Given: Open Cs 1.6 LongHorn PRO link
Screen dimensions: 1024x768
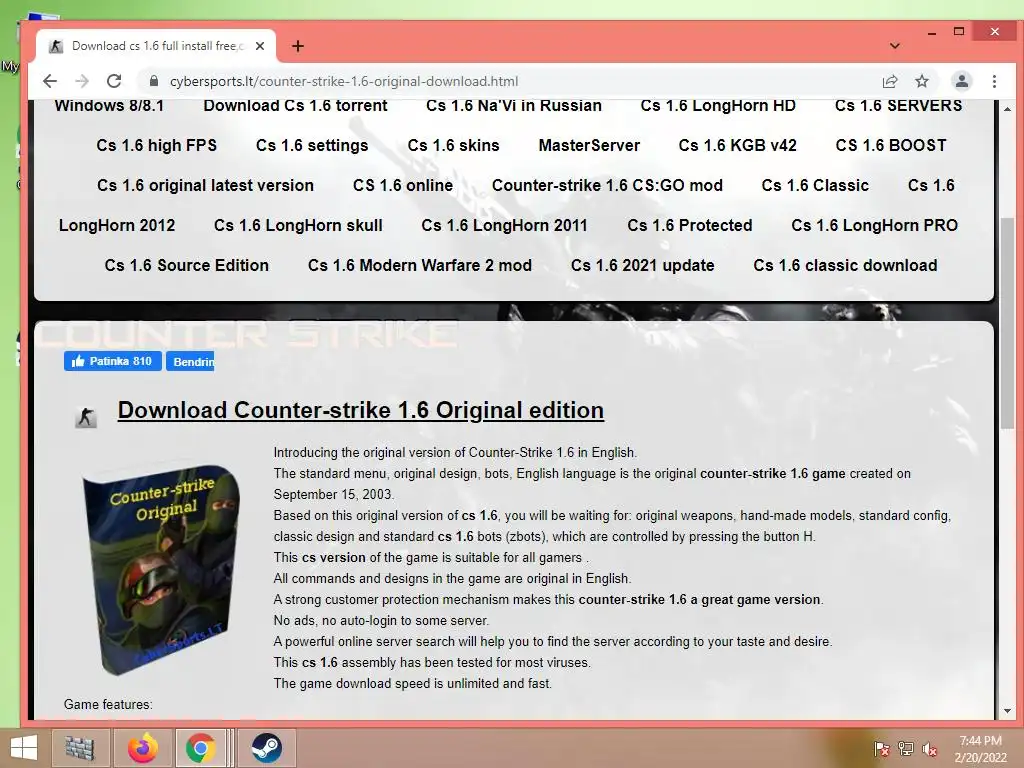Looking at the screenshot, I should (x=874, y=225).
